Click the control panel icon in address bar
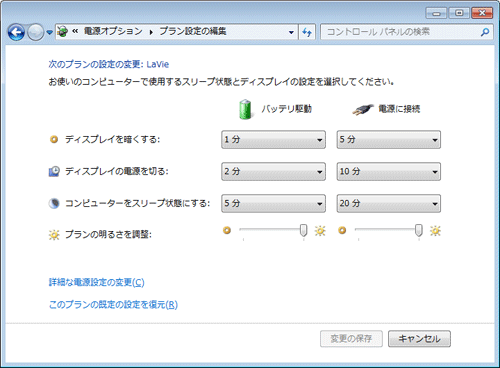The width and height of the screenshot is (500, 368). [x=62, y=32]
